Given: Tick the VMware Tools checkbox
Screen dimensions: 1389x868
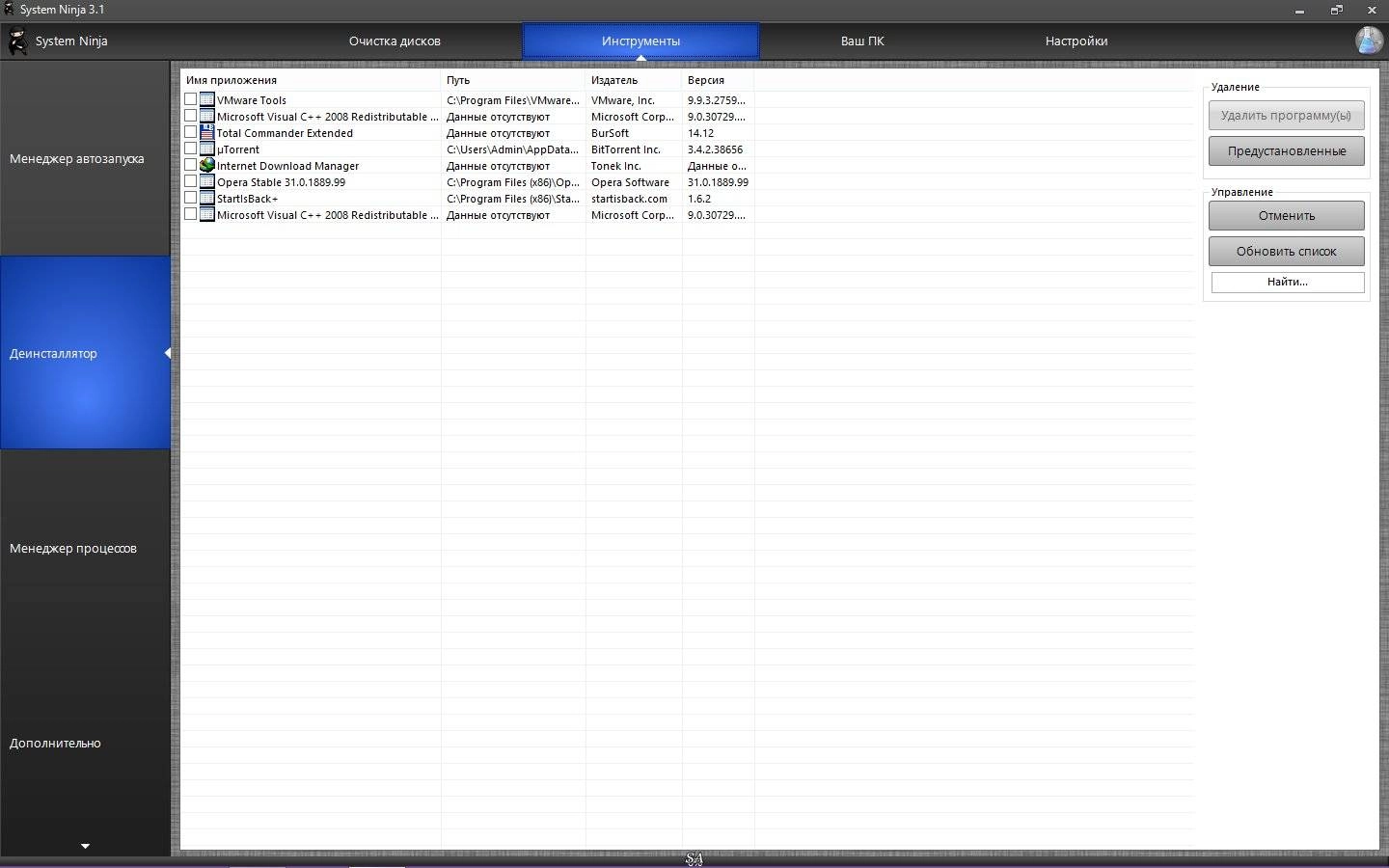Looking at the screenshot, I should coord(191,99).
